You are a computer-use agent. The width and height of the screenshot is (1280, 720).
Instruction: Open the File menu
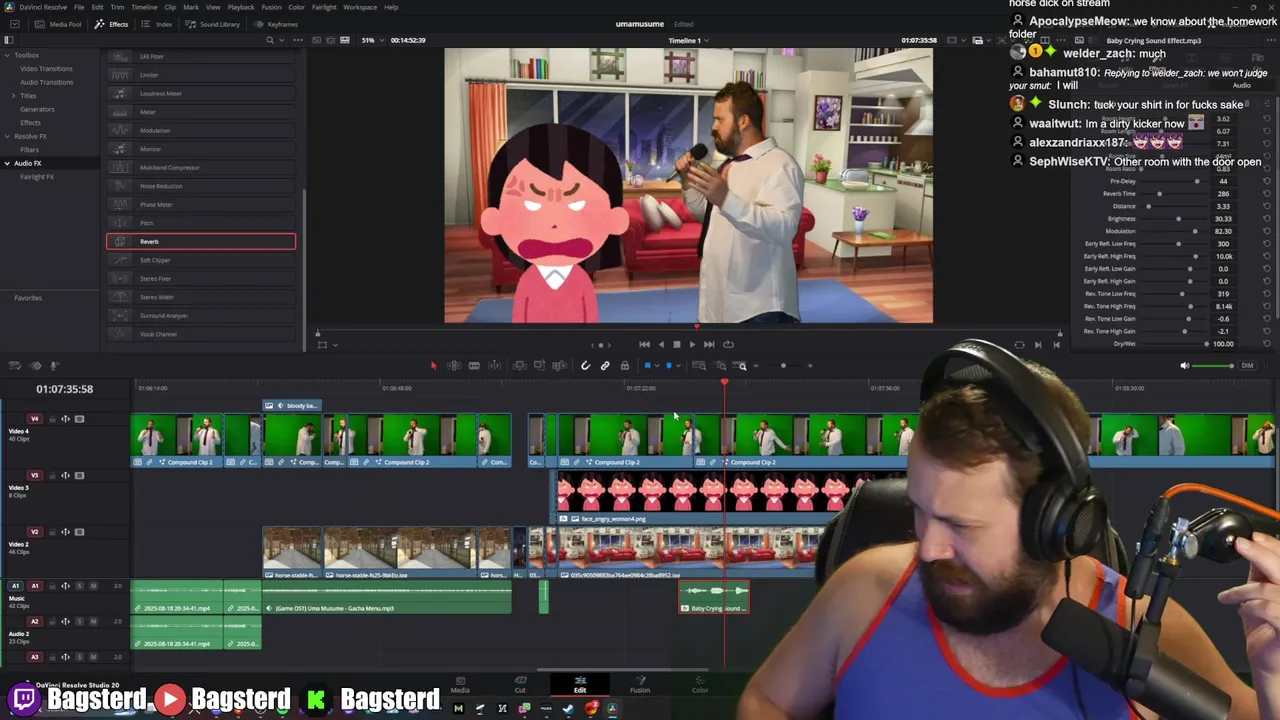[79, 7]
